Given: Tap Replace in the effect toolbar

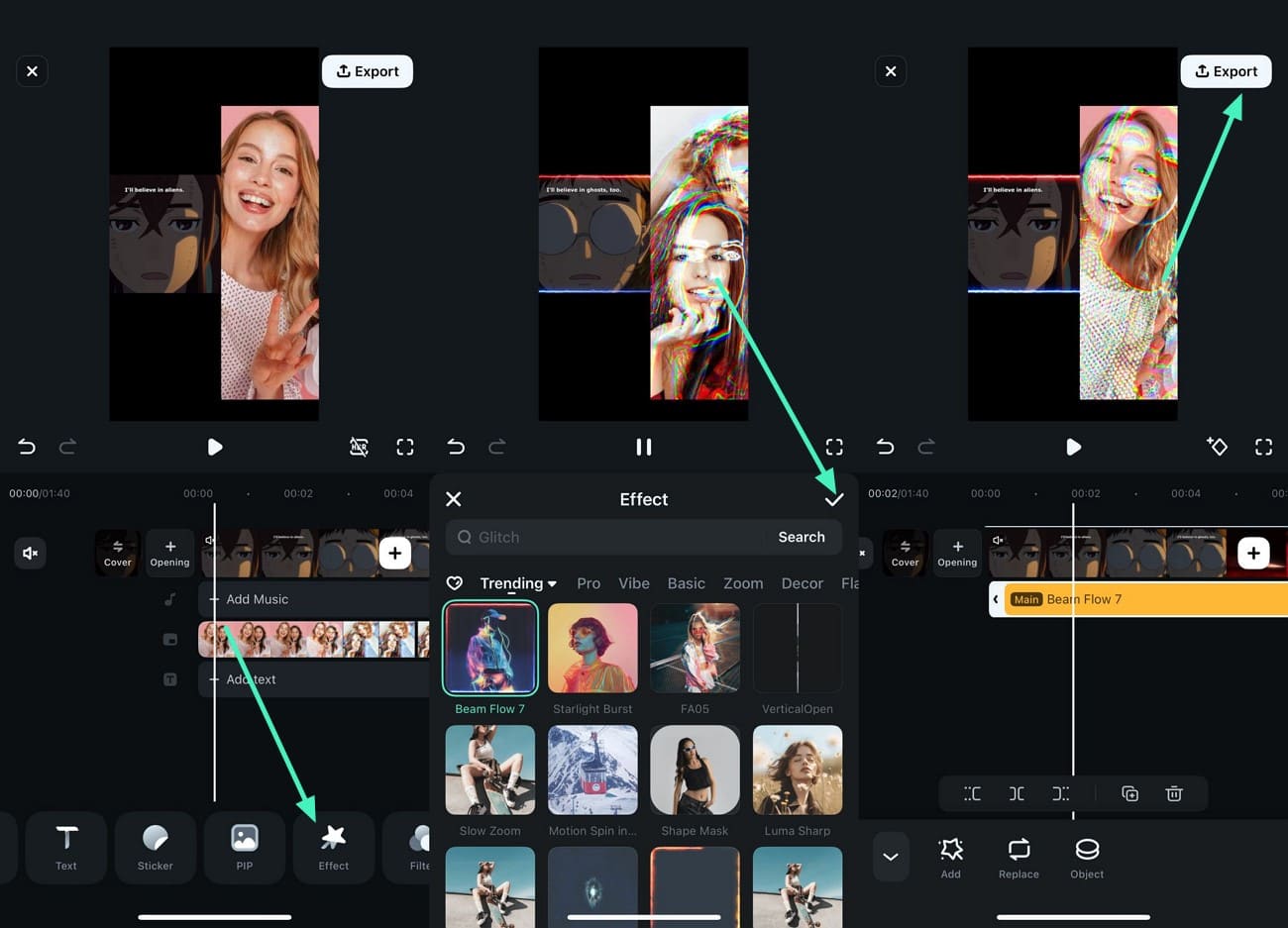Looking at the screenshot, I should (x=1018, y=856).
